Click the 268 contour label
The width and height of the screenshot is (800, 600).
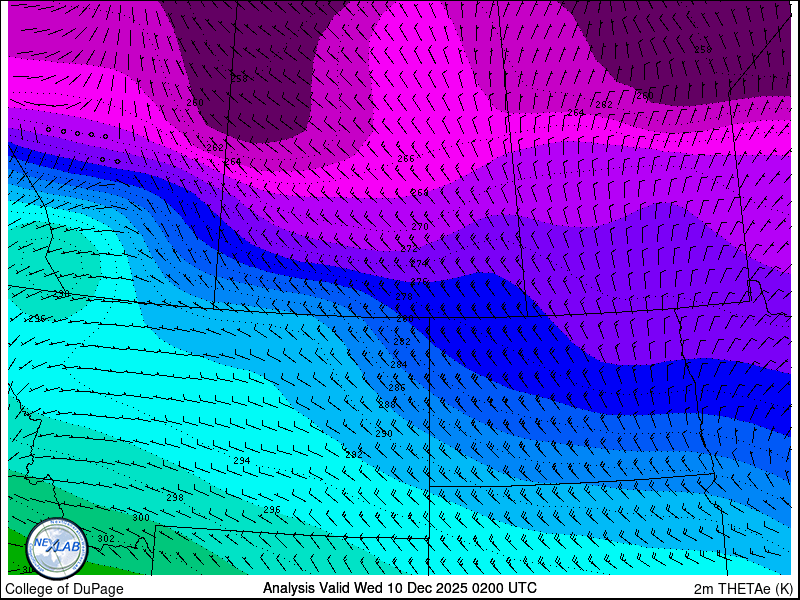(420, 192)
